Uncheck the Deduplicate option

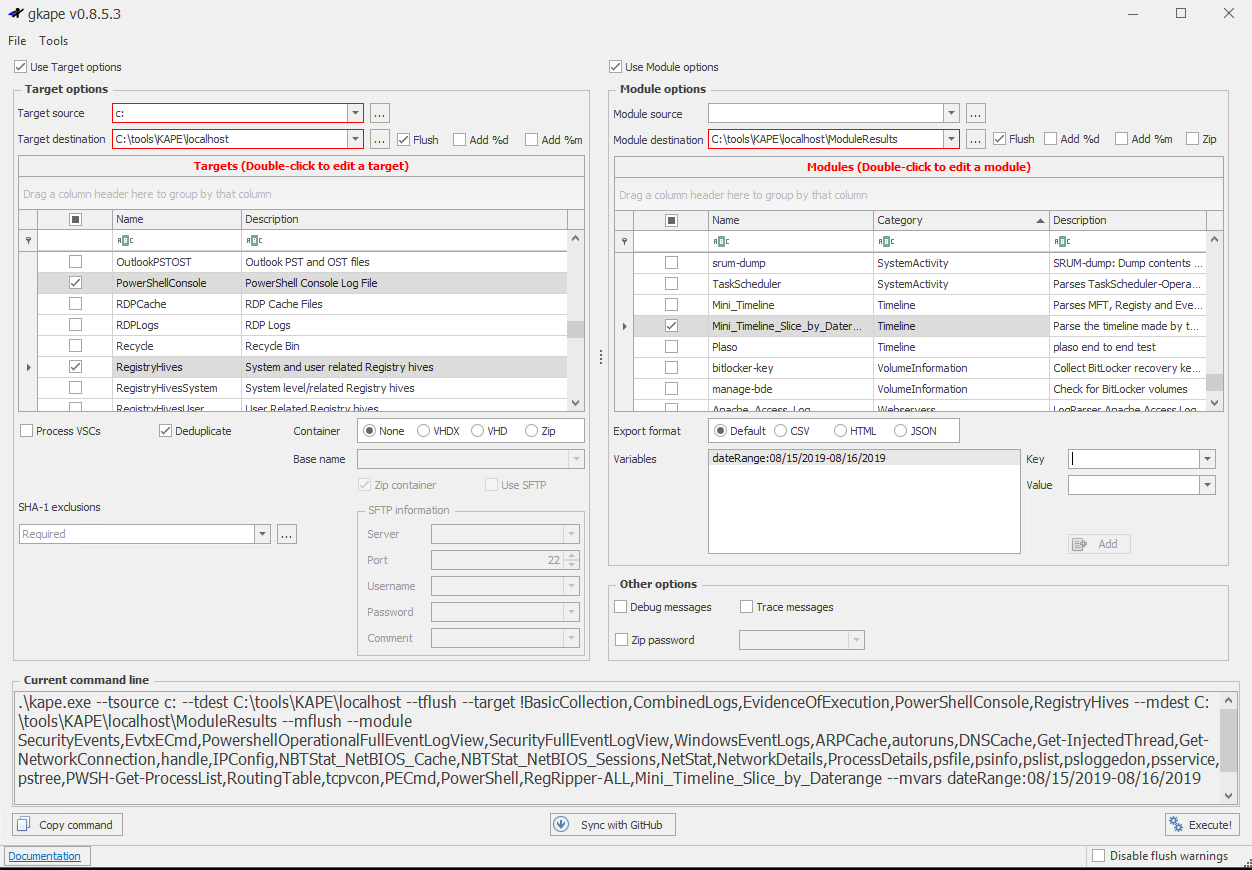pos(166,431)
